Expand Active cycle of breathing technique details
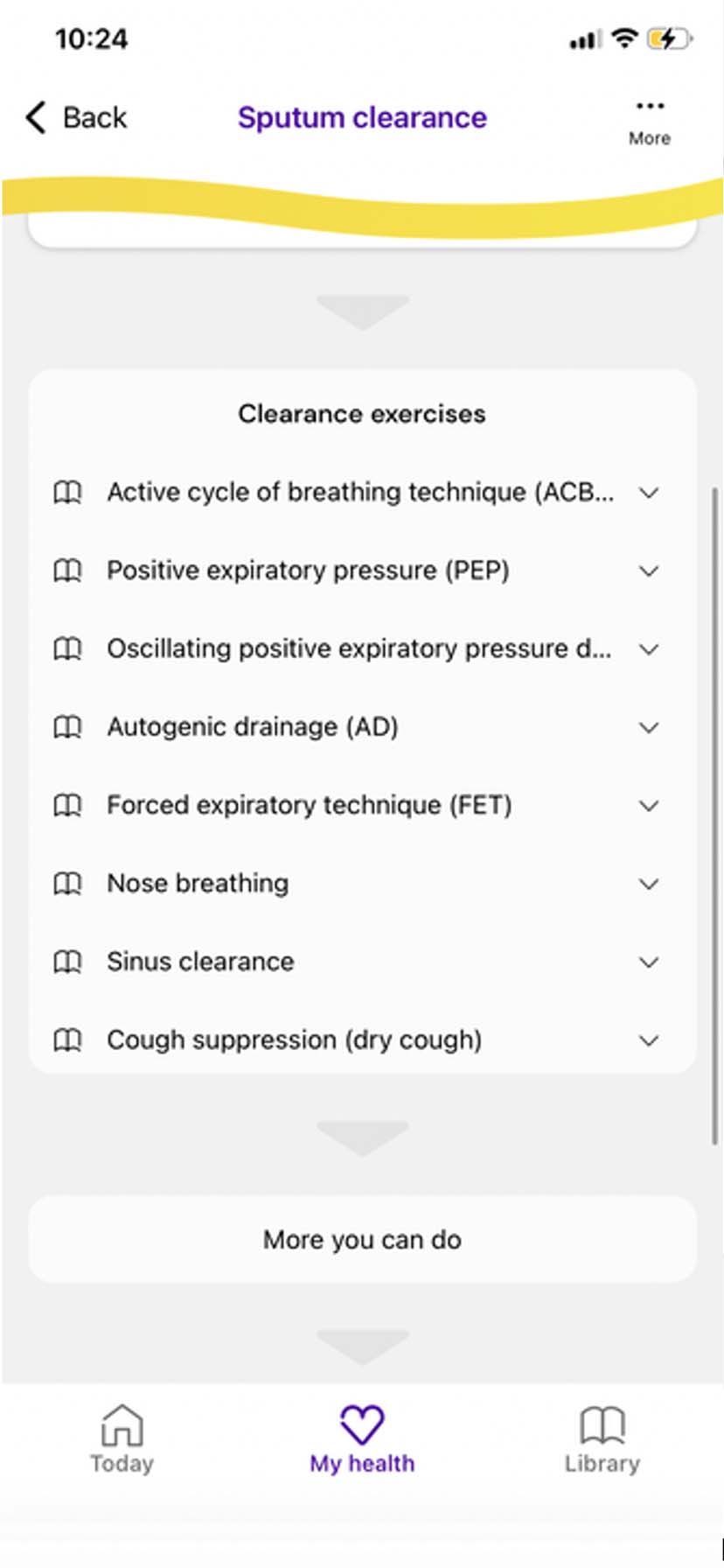Image resolution: width=724 pixels, height=1568 pixels. coord(649,493)
